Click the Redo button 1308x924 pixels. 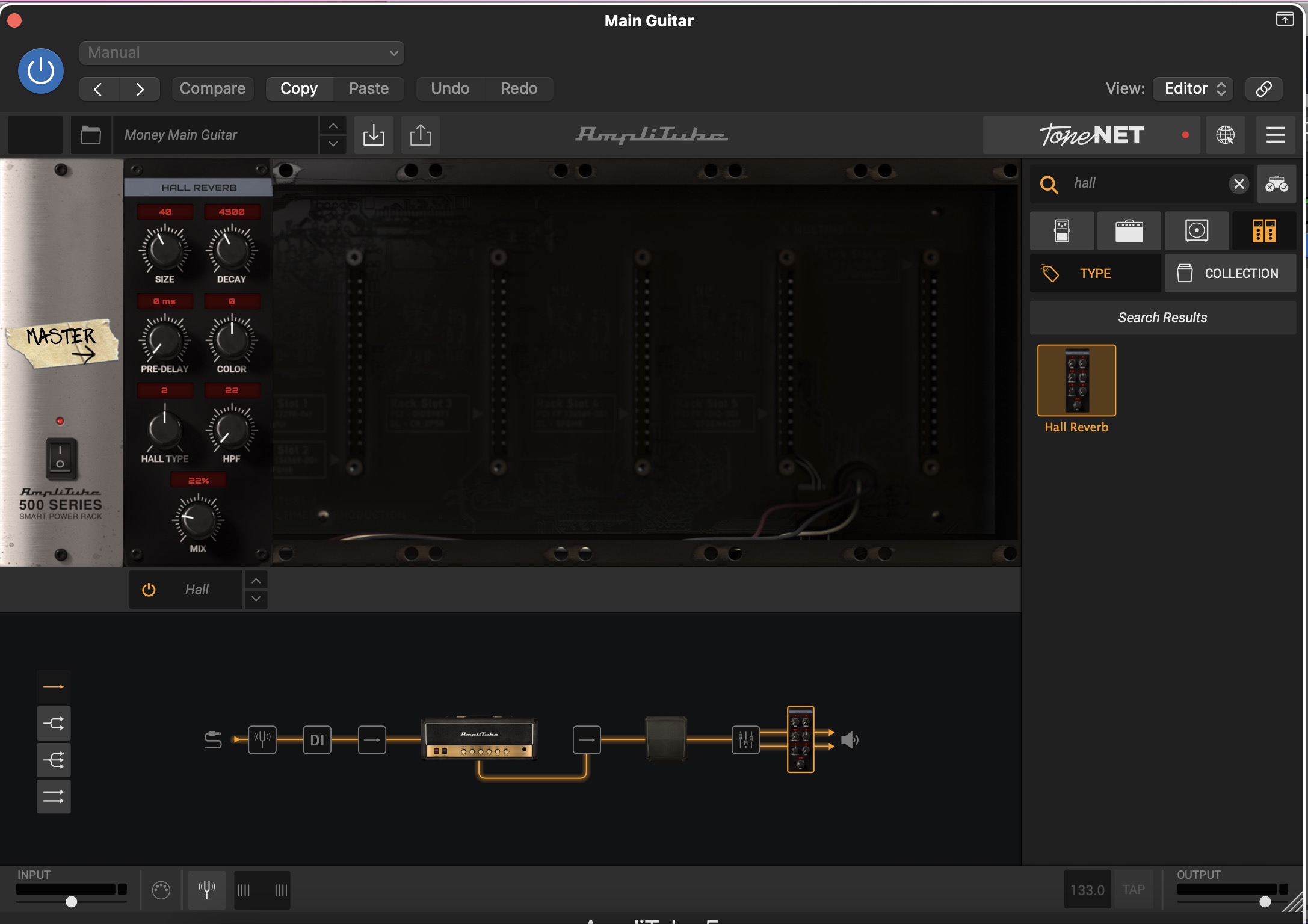coord(519,88)
